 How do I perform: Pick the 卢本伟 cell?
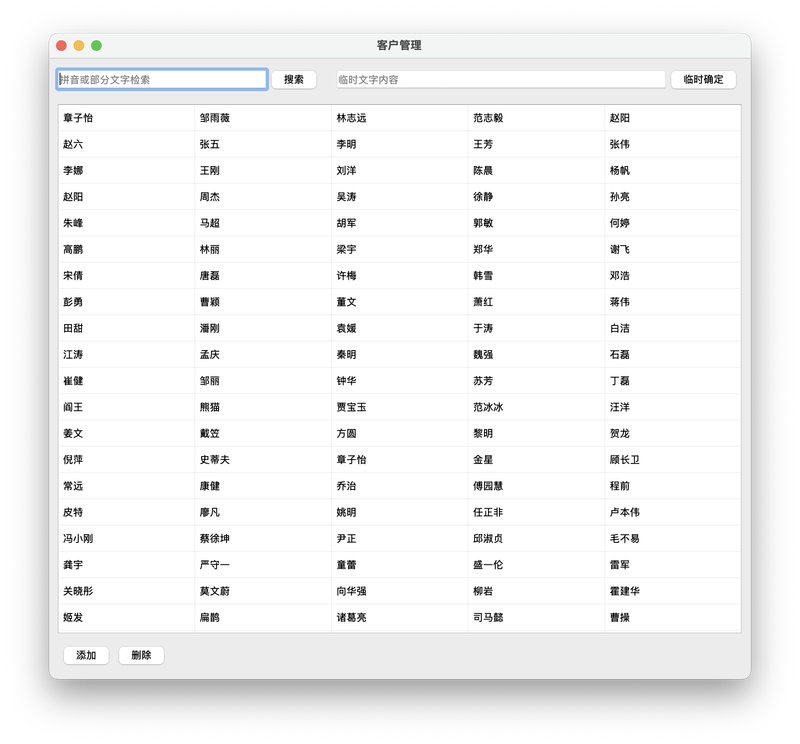[673, 512]
